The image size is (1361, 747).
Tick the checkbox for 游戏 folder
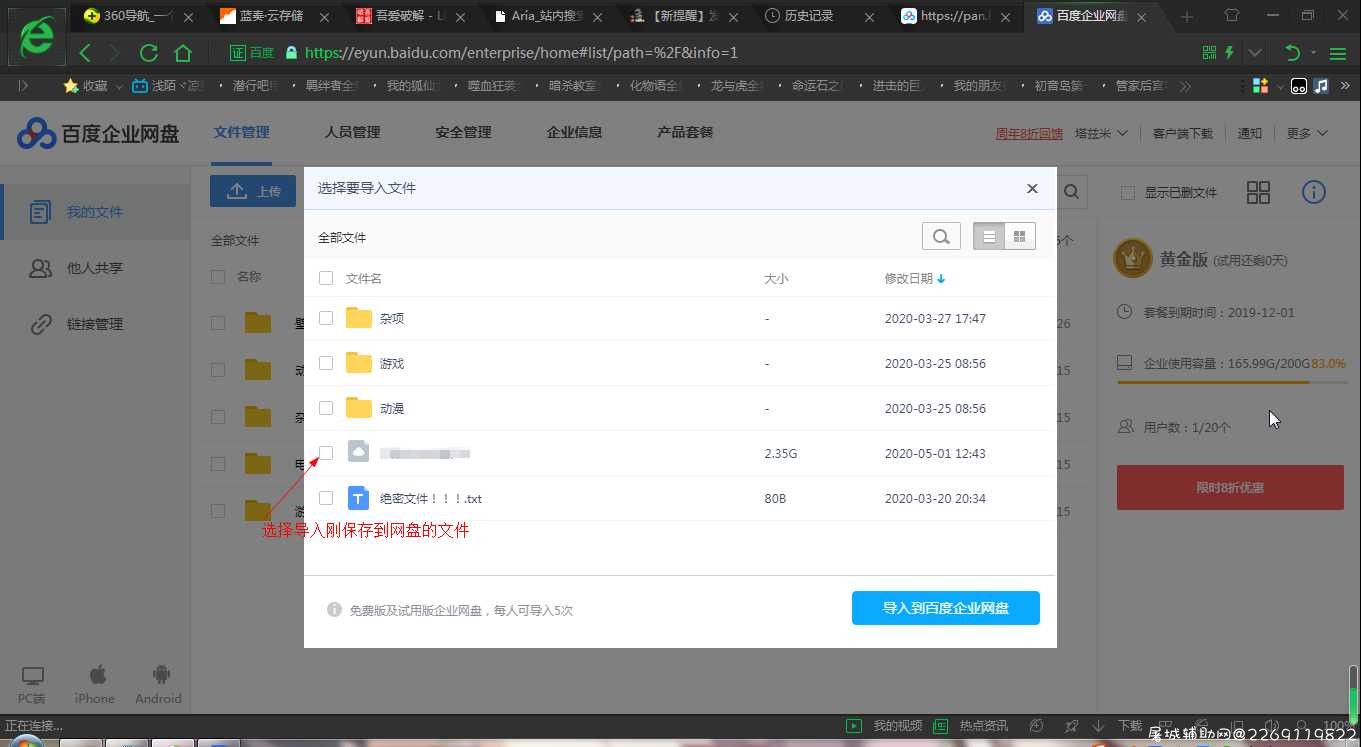point(326,363)
